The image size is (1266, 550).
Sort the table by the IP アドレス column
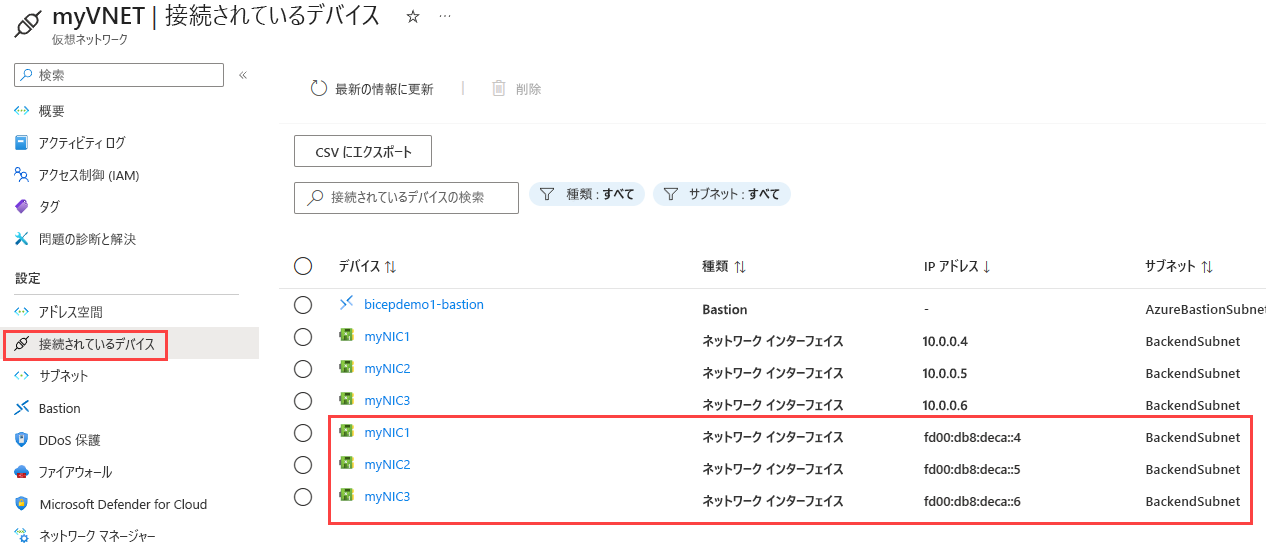coord(957,266)
